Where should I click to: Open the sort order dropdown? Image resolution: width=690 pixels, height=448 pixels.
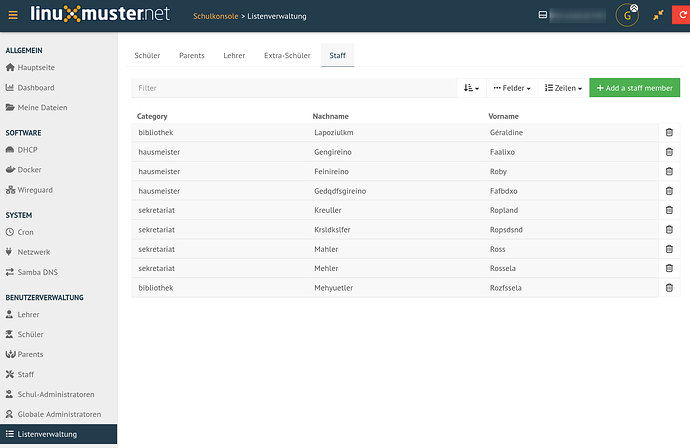pos(471,88)
